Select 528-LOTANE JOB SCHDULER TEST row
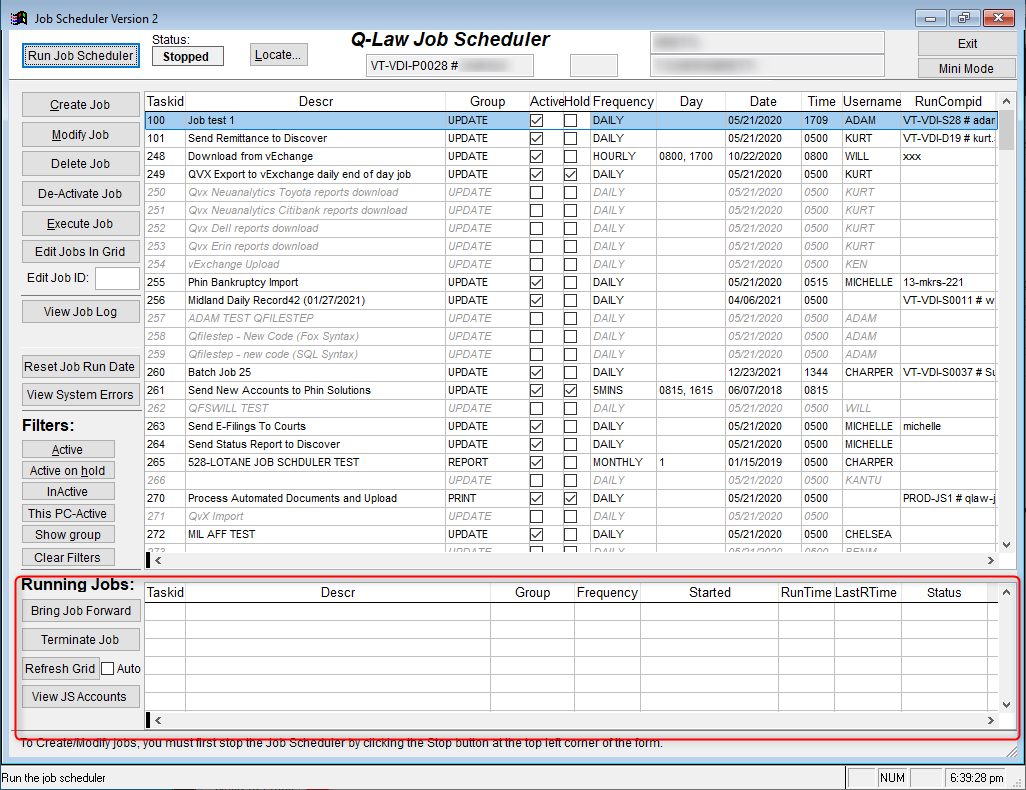Screen dimensions: 1026x790 point(570,462)
